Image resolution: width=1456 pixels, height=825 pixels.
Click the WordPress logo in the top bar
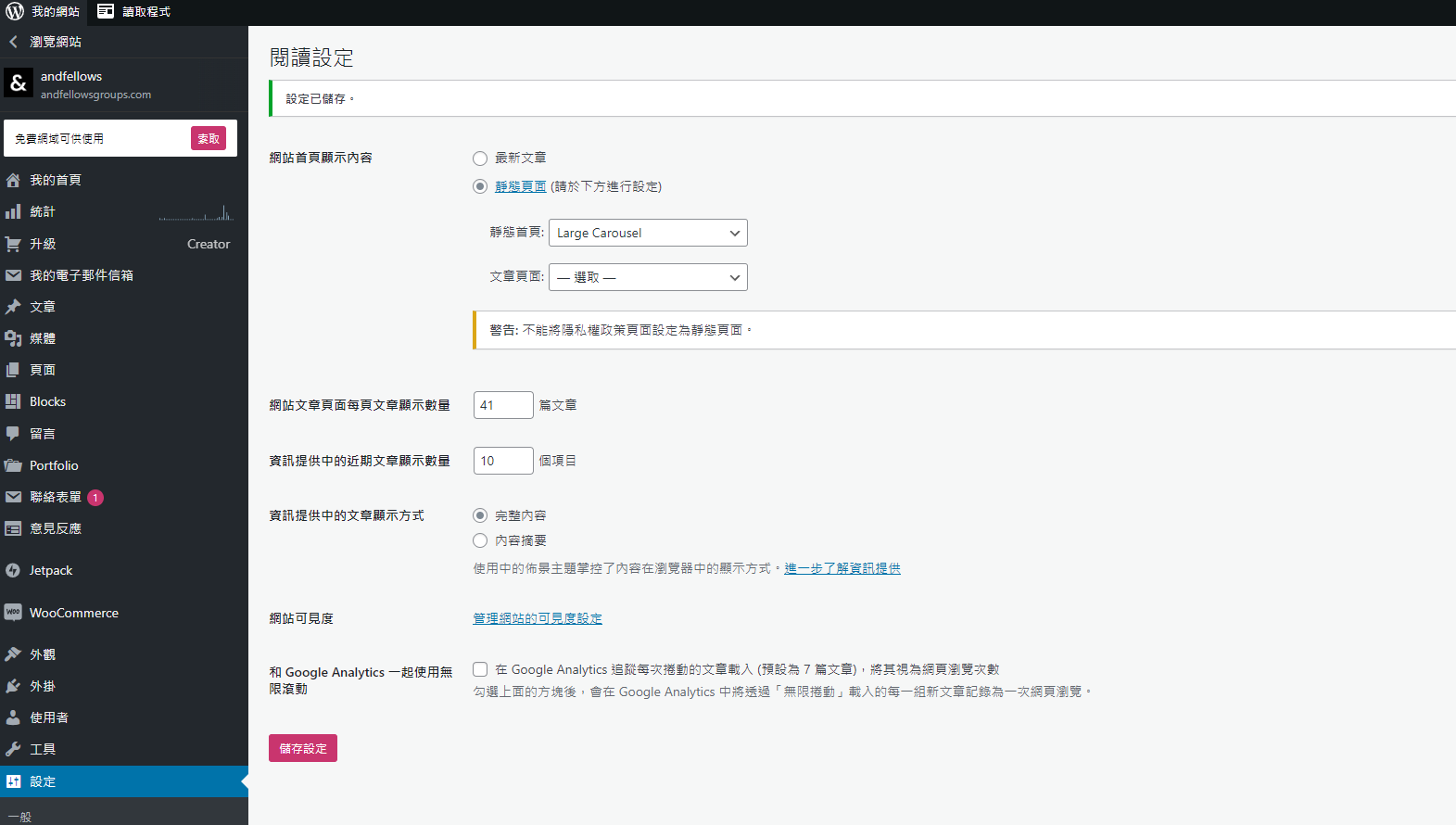tap(15, 11)
